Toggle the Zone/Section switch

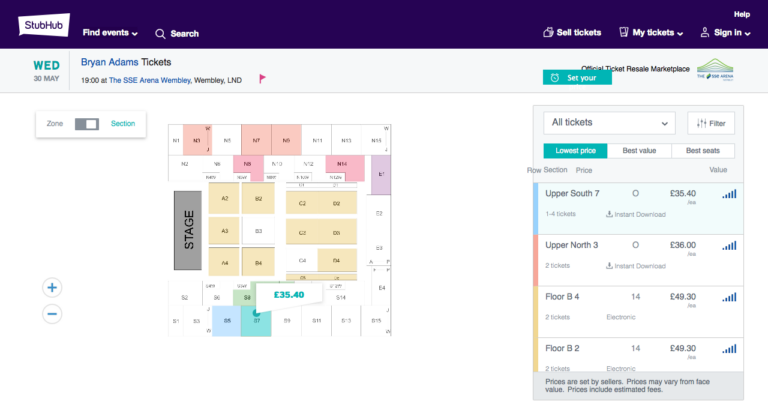click(87, 124)
